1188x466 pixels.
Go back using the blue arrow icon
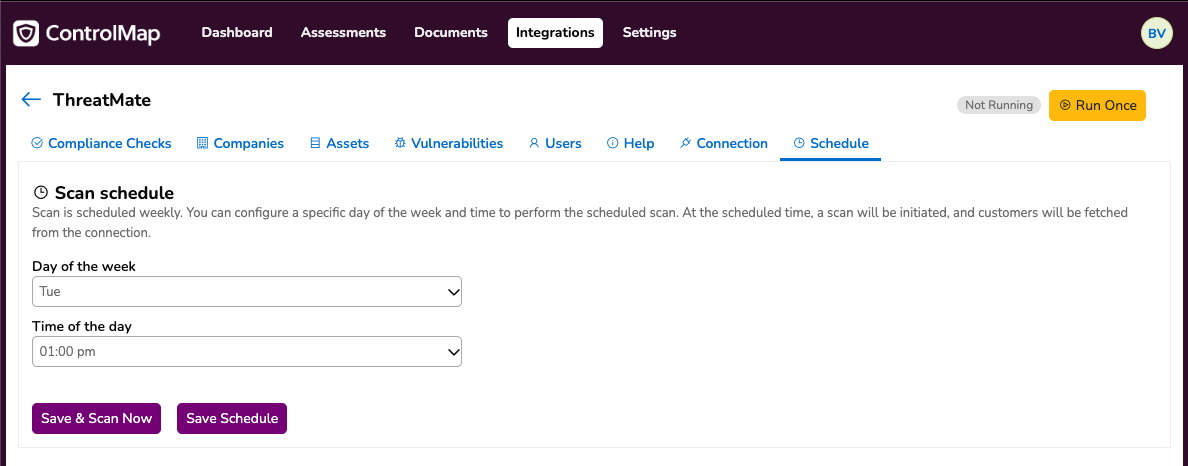pos(31,99)
